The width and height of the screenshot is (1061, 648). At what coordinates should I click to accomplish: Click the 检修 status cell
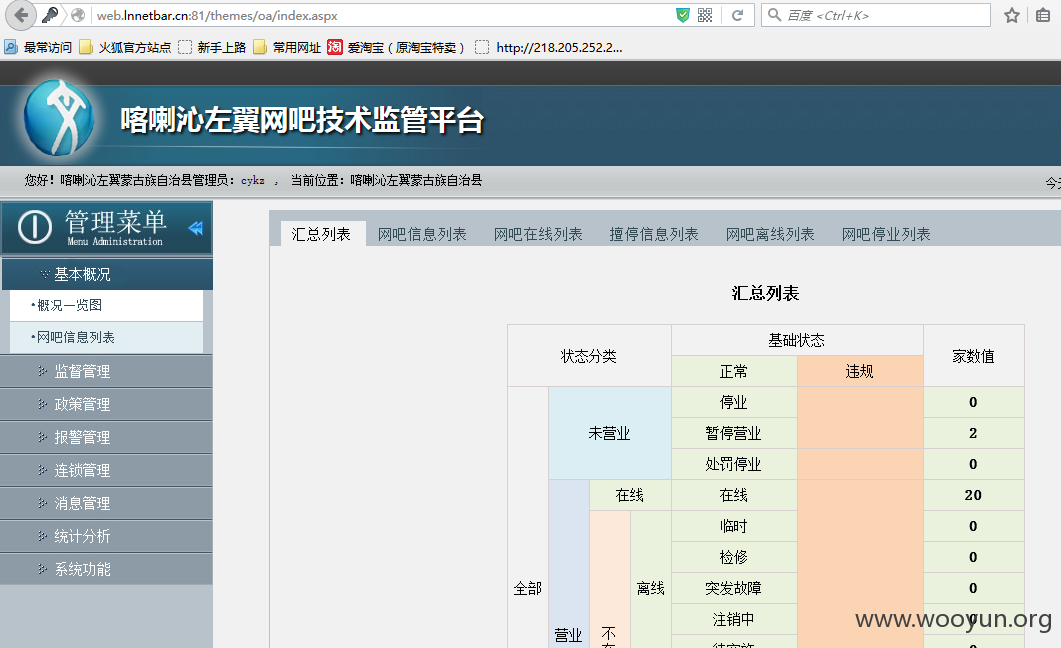[733, 557]
